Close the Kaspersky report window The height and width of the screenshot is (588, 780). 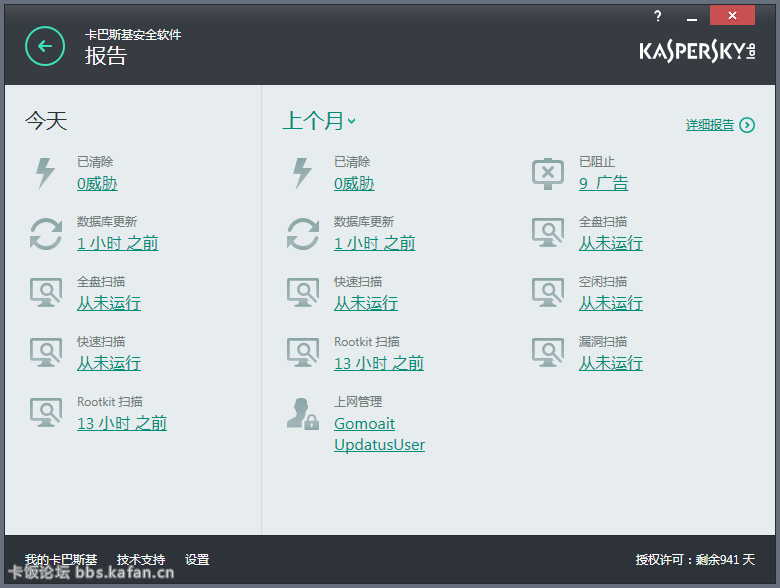pos(732,15)
